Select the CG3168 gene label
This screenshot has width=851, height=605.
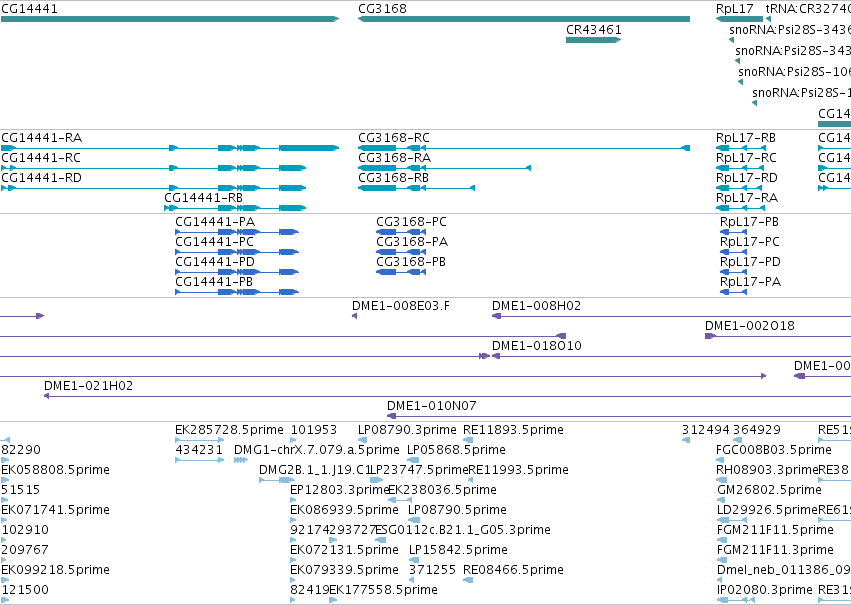pos(382,9)
